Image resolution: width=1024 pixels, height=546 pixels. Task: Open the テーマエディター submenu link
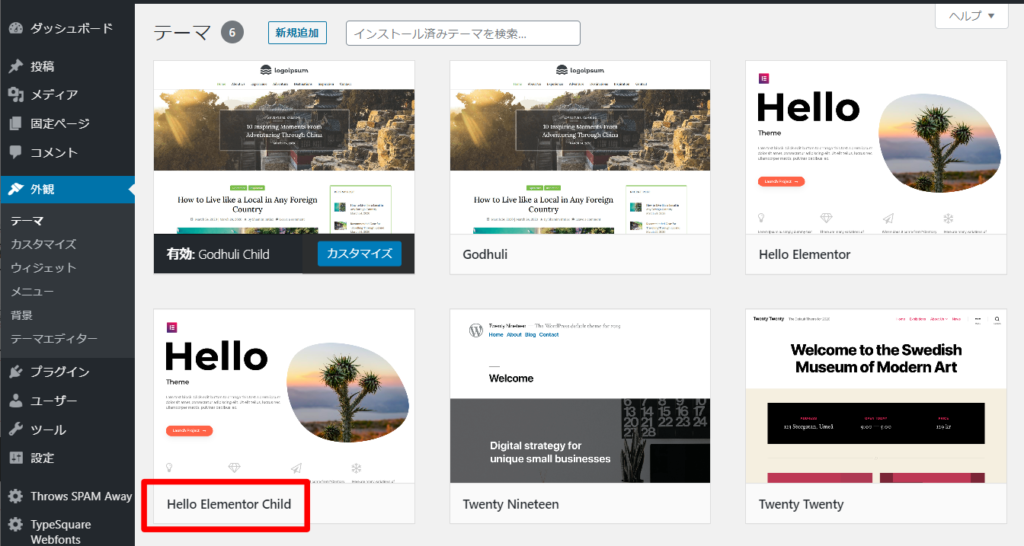click(x=54, y=338)
